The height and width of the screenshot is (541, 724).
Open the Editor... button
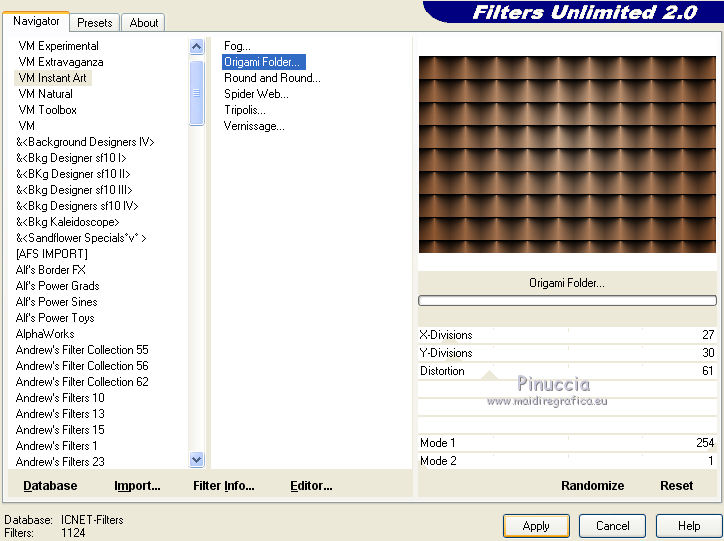pos(311,486)
